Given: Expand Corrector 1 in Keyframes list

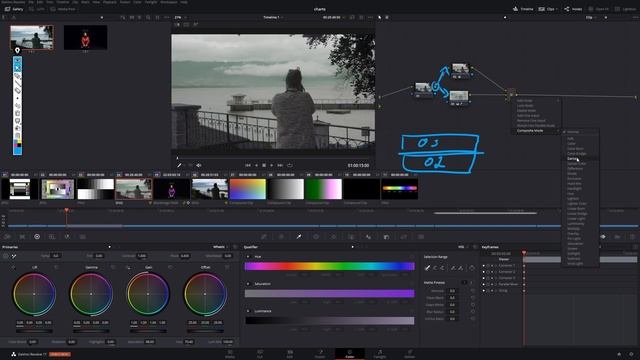Looking at the screenshot, I should coord(496,265).
